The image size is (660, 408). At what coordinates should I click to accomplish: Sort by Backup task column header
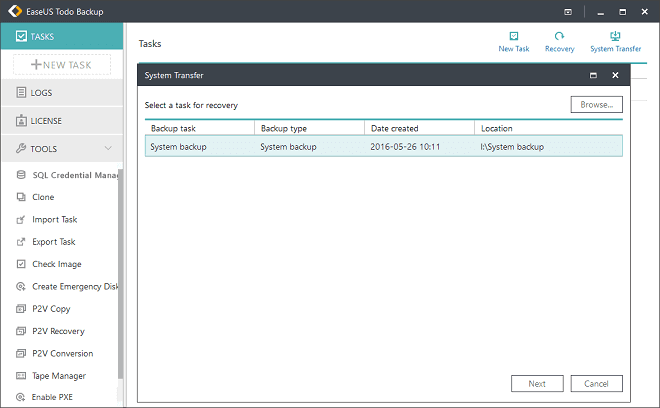click(200, 128)
